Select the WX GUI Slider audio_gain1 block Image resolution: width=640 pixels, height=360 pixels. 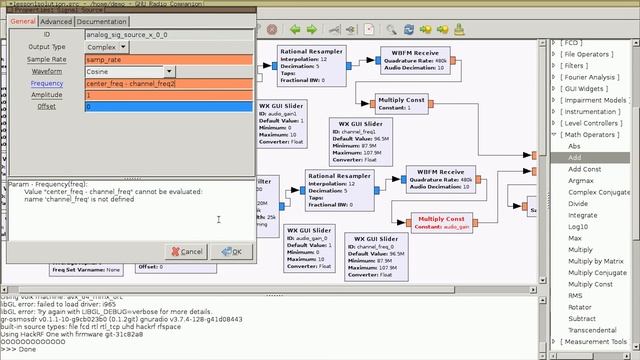(282, 124)
